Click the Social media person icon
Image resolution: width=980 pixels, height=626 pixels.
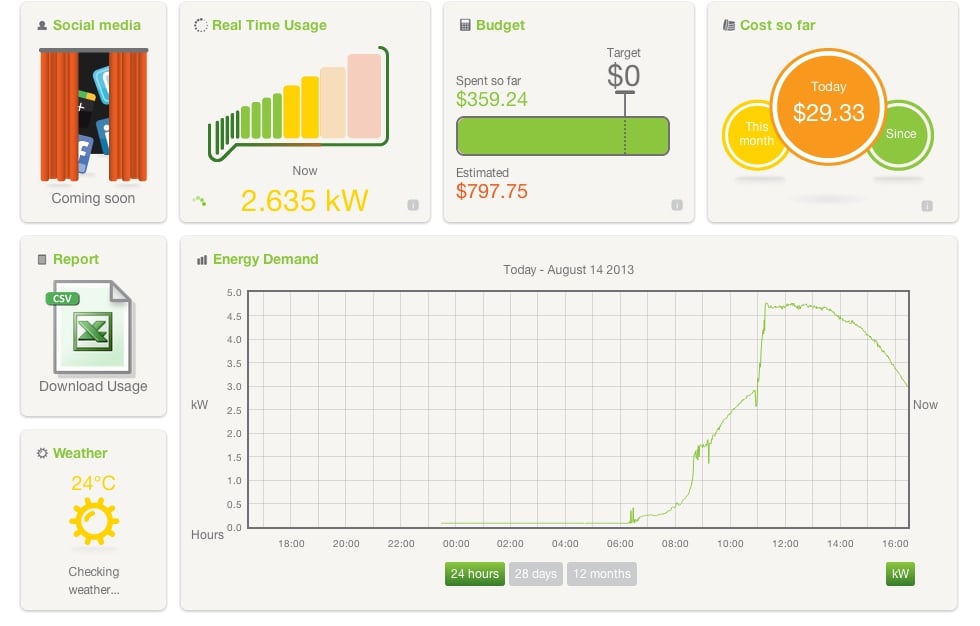(x=42, y=26)
